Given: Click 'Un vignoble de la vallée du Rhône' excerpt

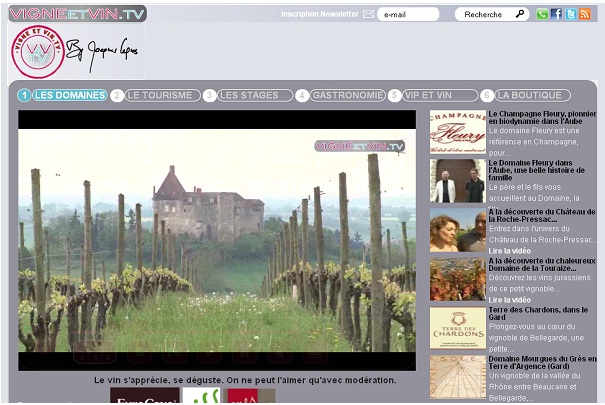Looking at the screenshot, I should click(x=533, y=386).
